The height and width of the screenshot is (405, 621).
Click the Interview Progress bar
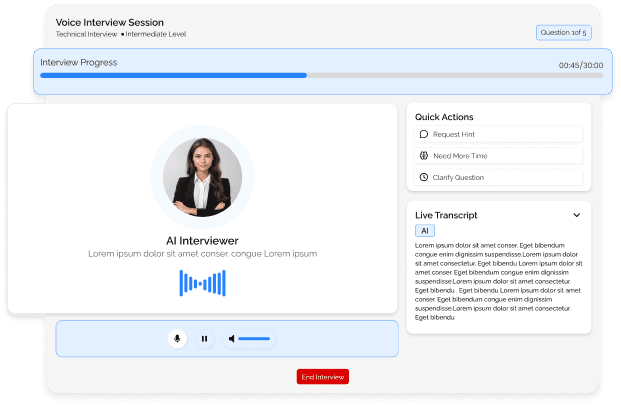[321, 75]
